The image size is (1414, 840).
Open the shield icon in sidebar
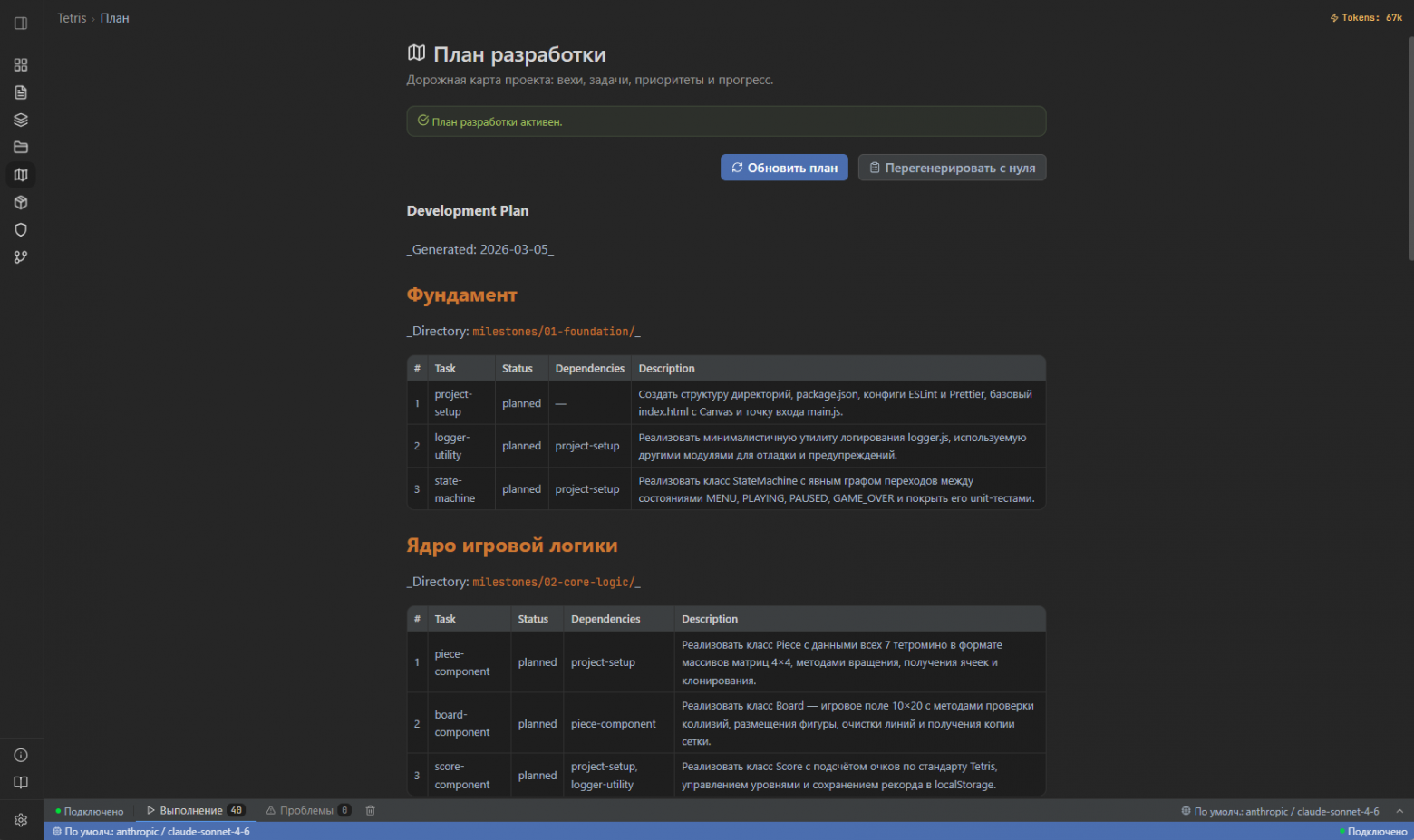tap(21, 230)
